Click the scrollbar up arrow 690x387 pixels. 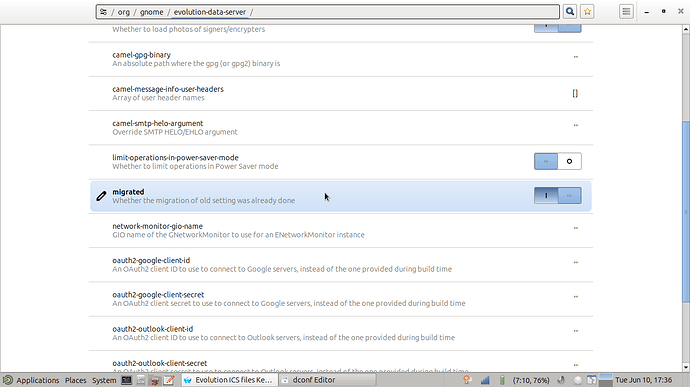pyautogui.click(x=686, y=29)
